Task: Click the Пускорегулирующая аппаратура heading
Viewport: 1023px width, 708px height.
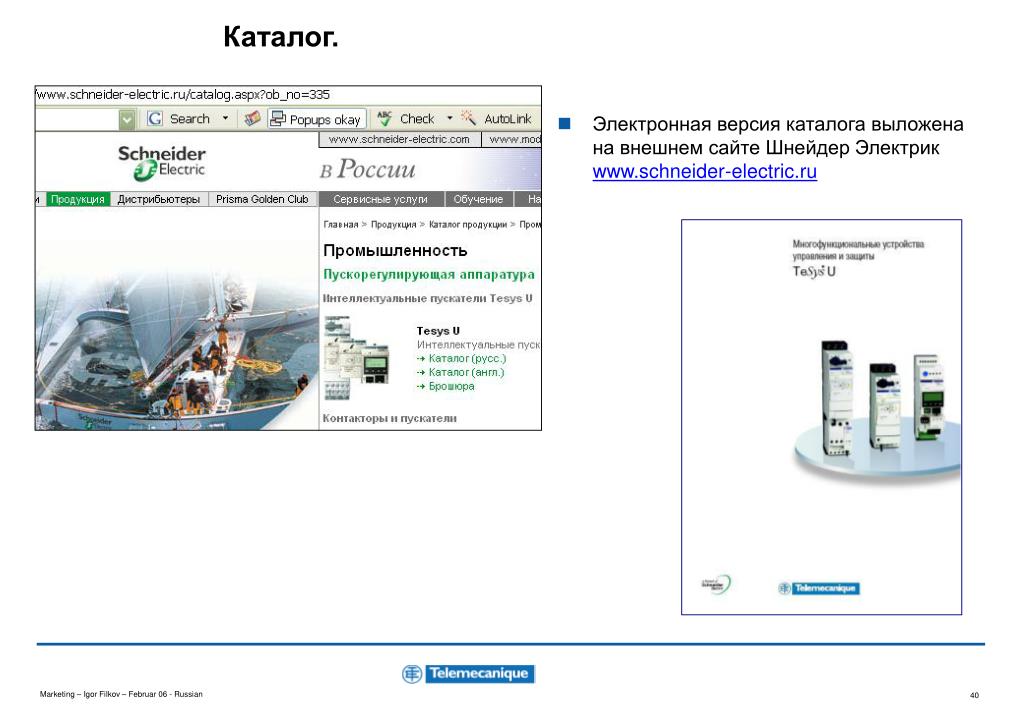Action: pyautogui.click(x=429, y=275)
